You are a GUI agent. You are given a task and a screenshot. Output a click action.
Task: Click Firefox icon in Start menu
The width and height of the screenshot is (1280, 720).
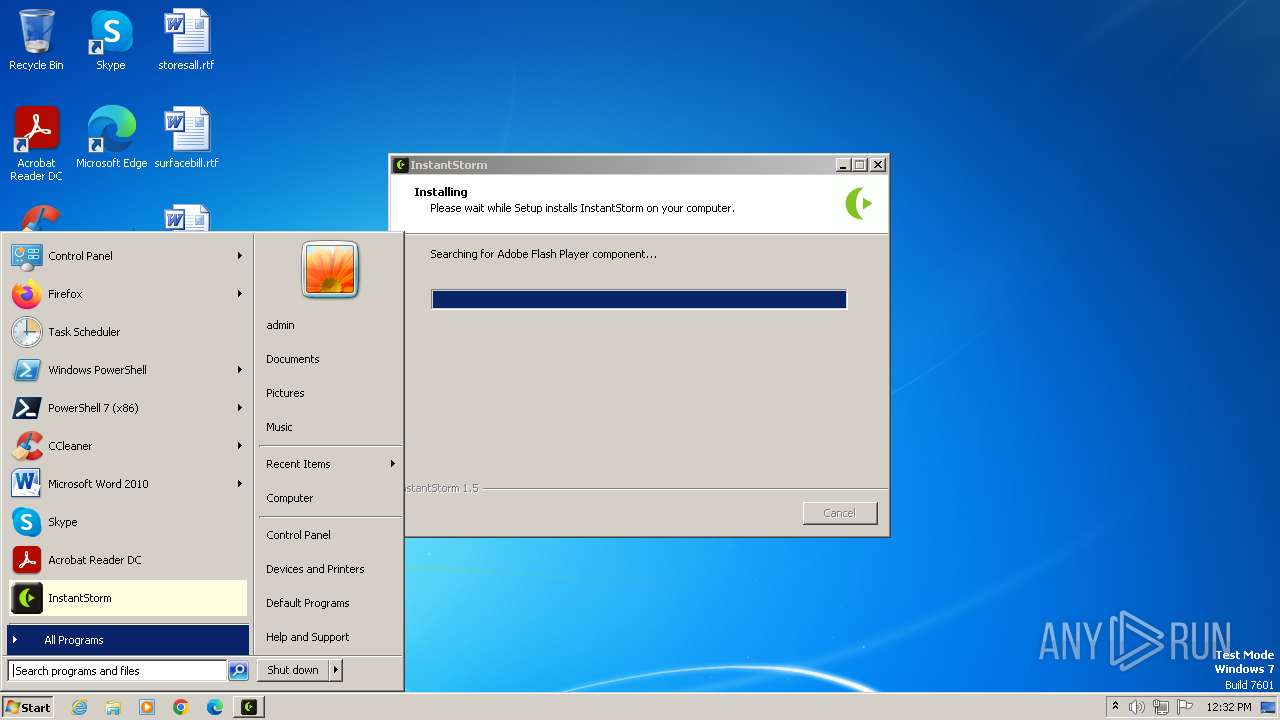pyautogui.click(x=27, y=294)
